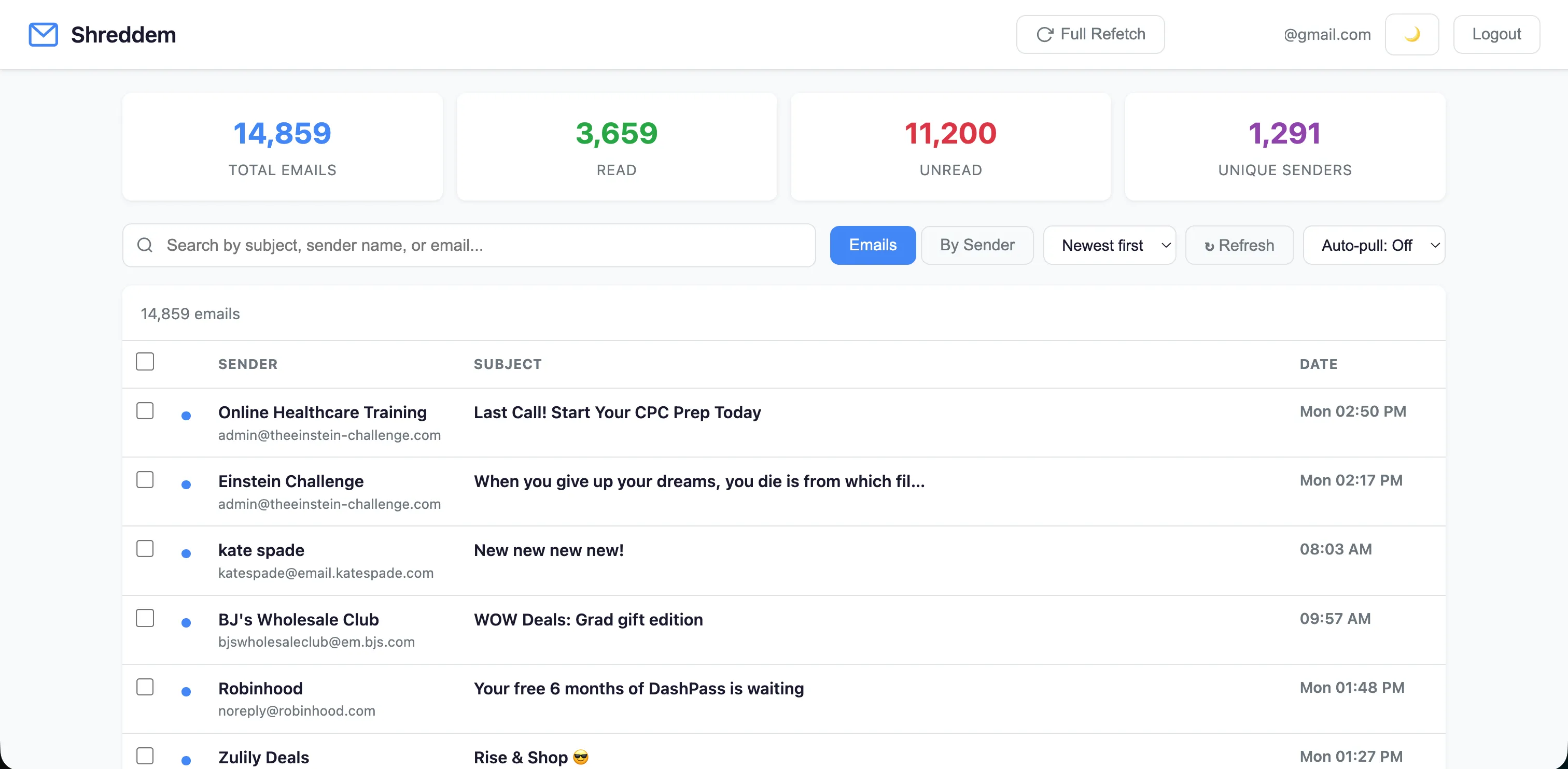Click the Shreddem app title
This screenshot has width=1568, height=769.
coord(123,35)
